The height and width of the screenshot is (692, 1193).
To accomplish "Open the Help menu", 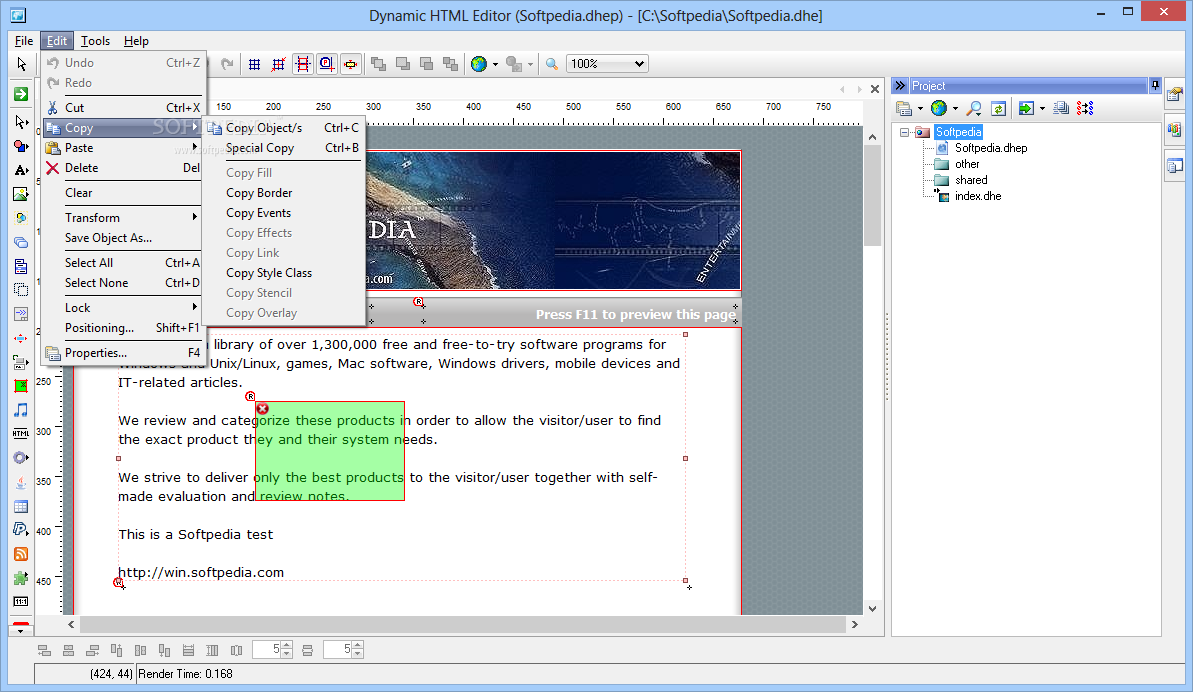I will coord(136,41).
